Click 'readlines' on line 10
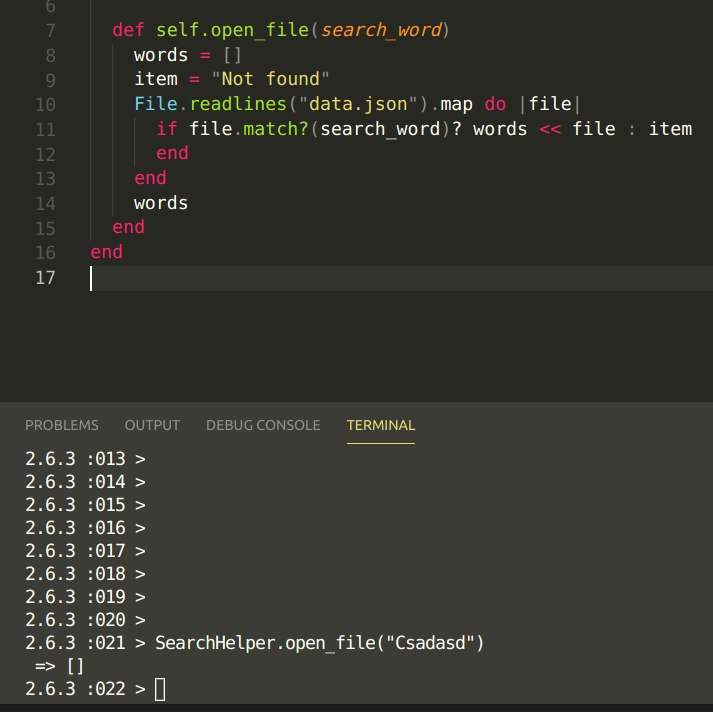The image size is (713, 712). pyautogui.click(x=238, y=104)
